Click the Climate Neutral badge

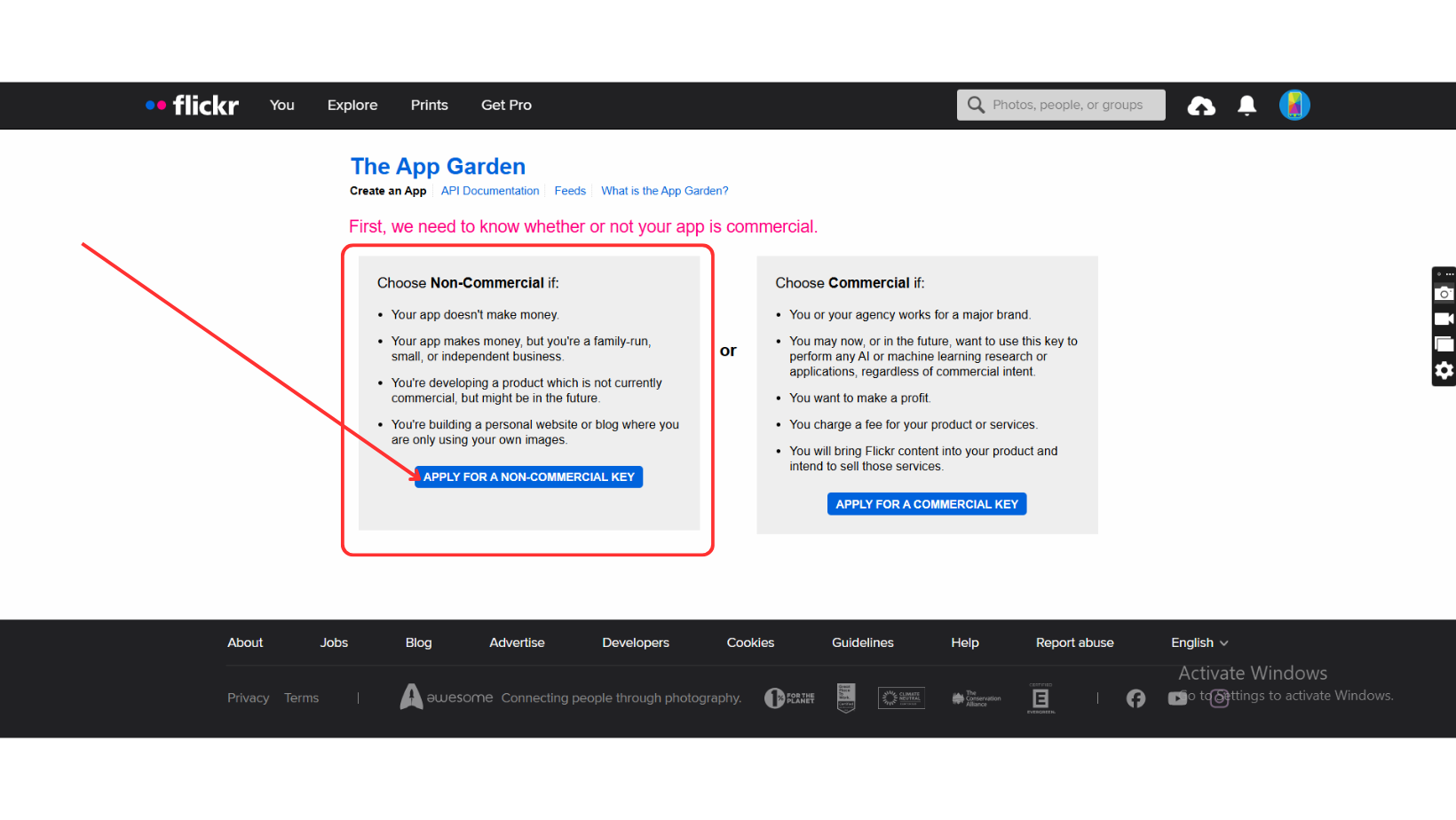pos(901,698)
